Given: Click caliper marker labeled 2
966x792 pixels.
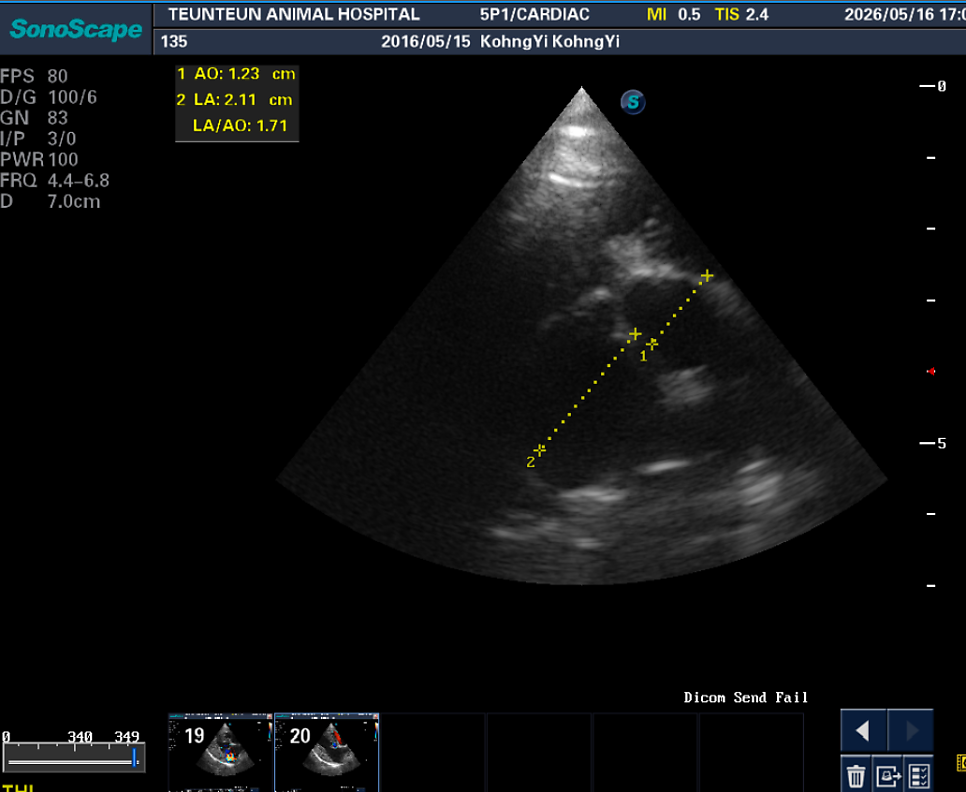Looking at the screenshot, I should [539, 450].
